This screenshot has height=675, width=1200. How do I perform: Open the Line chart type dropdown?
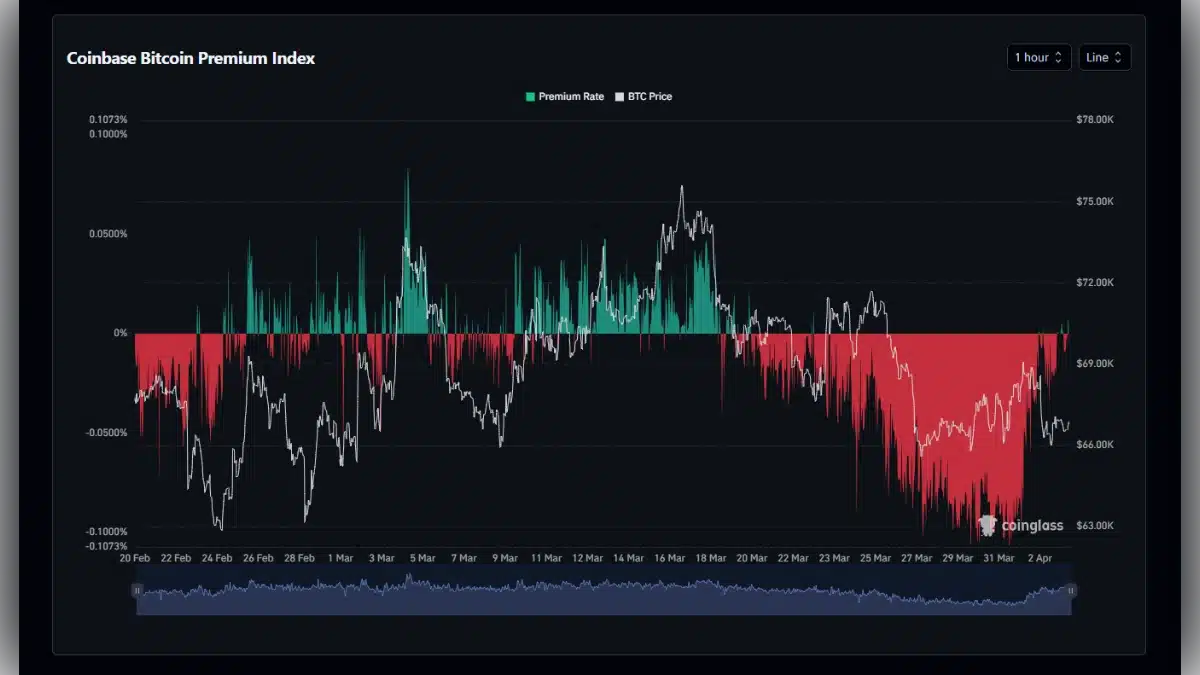tap(1105, 57)
